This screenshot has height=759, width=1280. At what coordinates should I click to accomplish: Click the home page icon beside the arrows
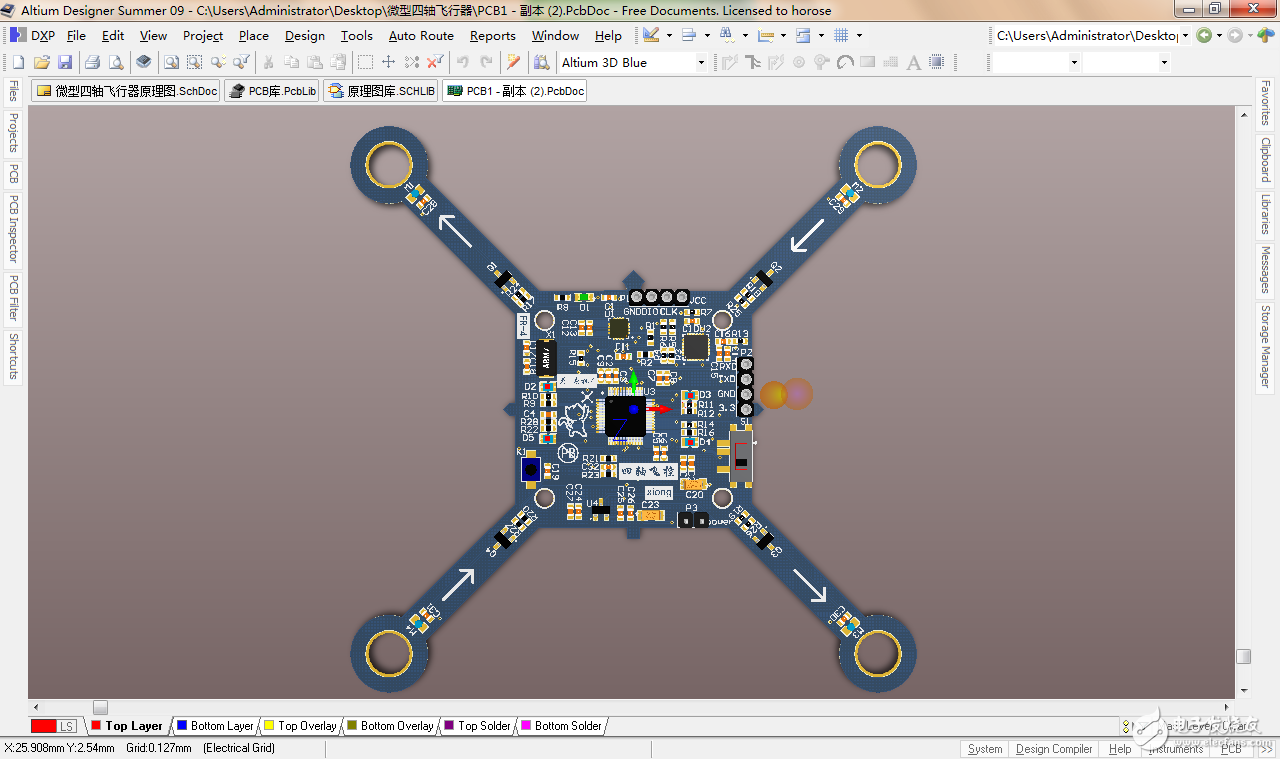point(1266,35)
